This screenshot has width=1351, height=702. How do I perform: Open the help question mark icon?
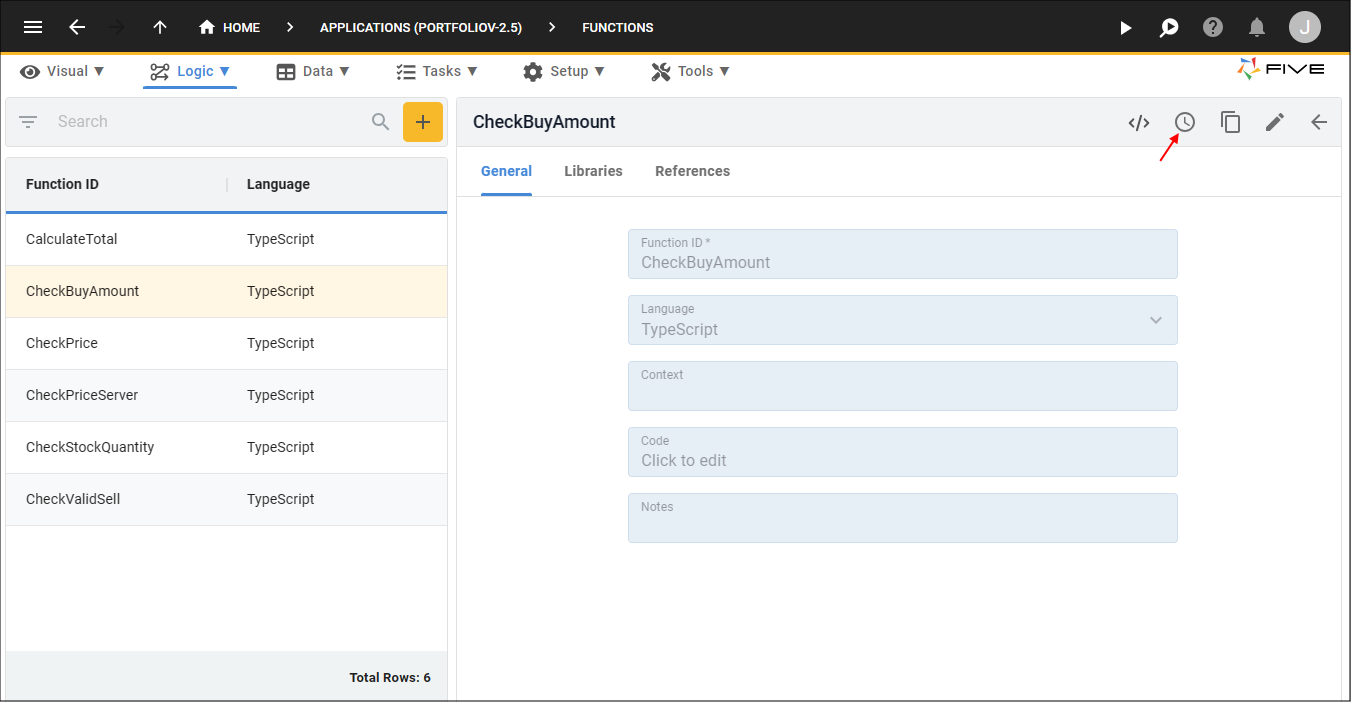click(x=1213, y=27)
